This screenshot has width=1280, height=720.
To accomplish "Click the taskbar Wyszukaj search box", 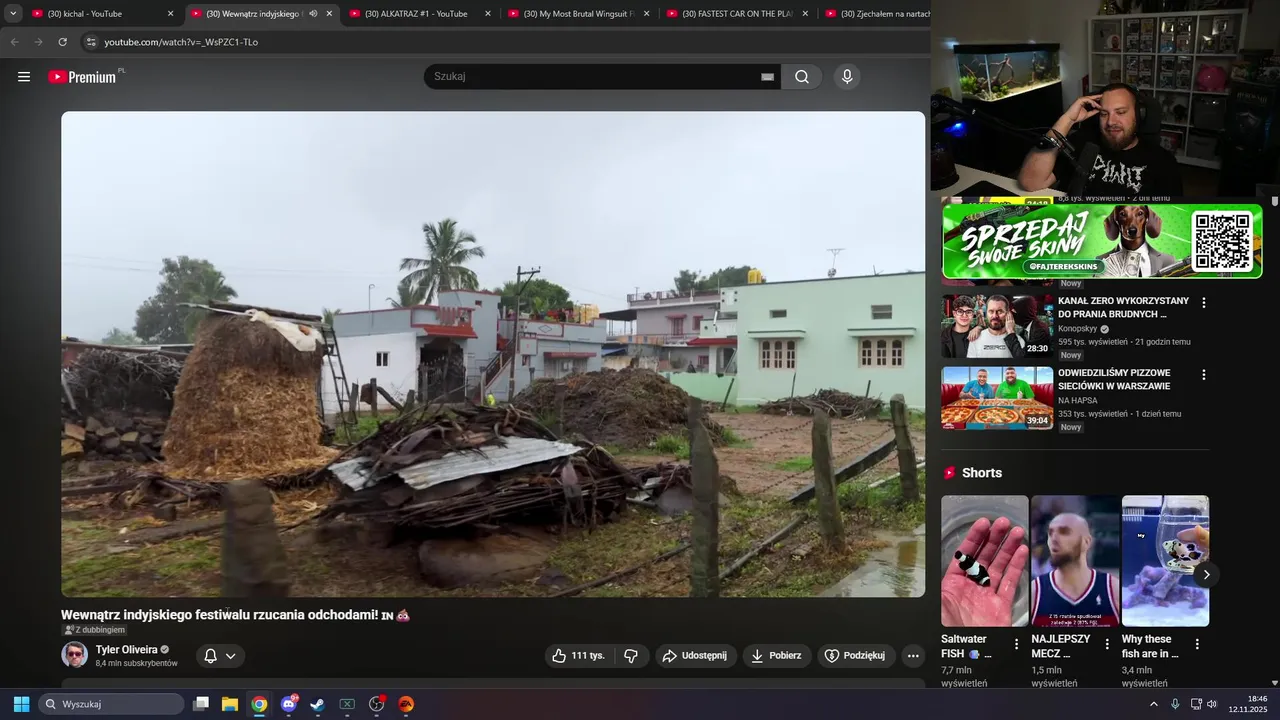I will click(112, 704).
